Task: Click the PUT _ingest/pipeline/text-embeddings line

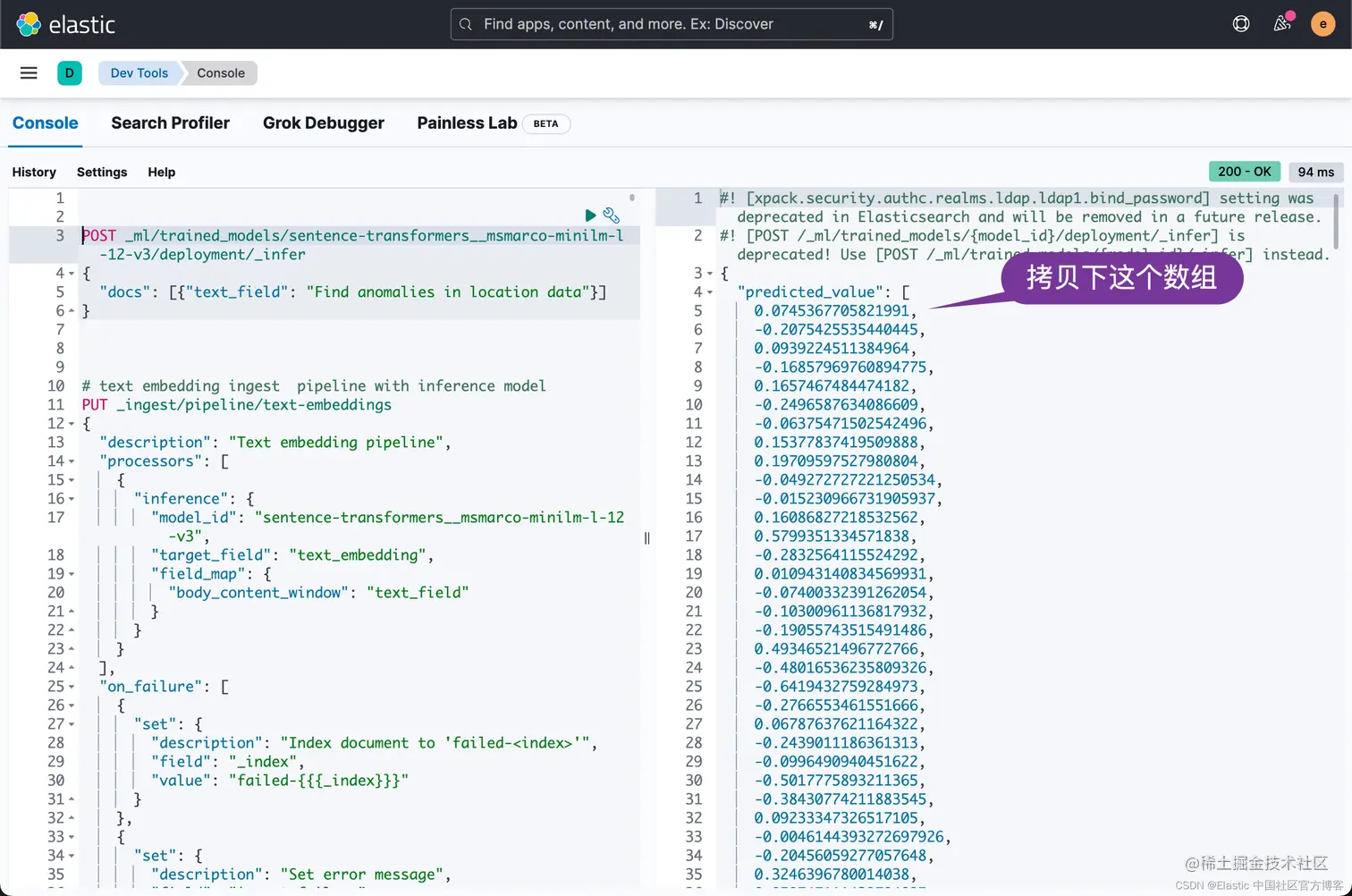Action: point(237,405)
